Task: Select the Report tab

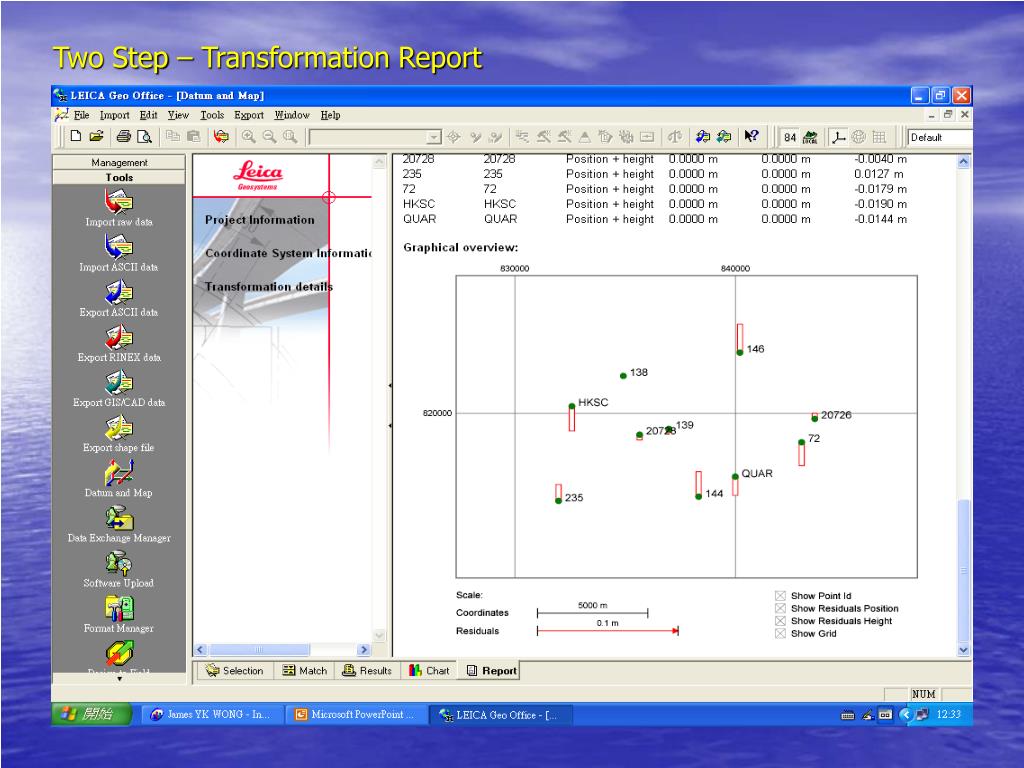Action: click(492, 671)
